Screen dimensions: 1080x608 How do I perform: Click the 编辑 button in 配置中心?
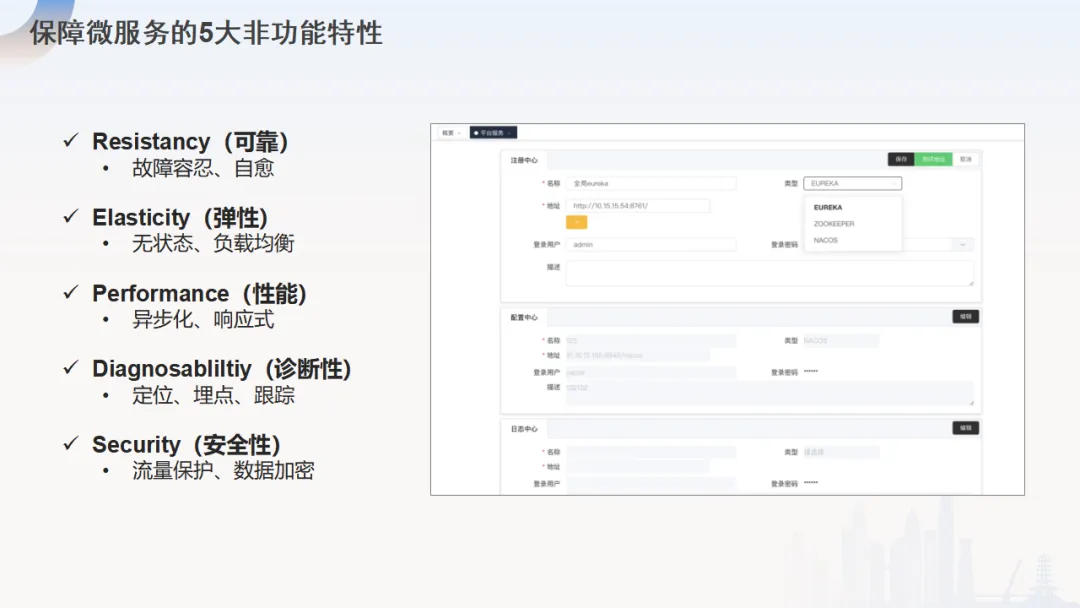966,317
